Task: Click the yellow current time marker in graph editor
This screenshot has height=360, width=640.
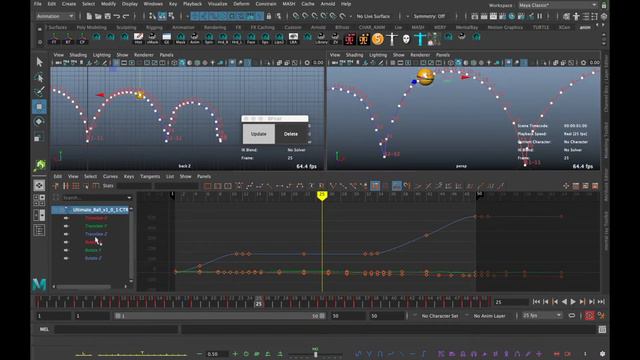Action: point(322,196)
